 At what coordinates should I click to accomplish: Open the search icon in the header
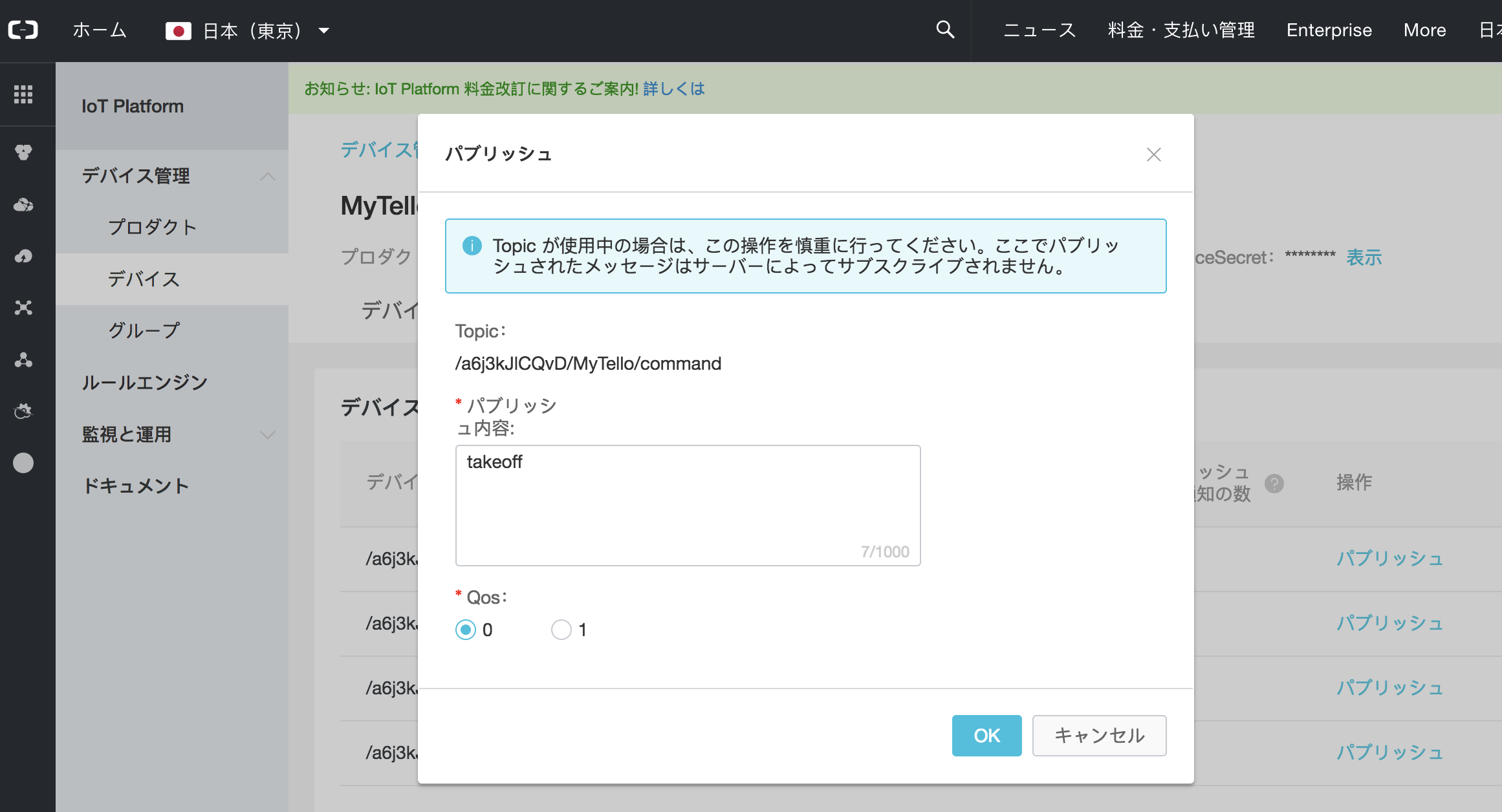pos(944,30)
